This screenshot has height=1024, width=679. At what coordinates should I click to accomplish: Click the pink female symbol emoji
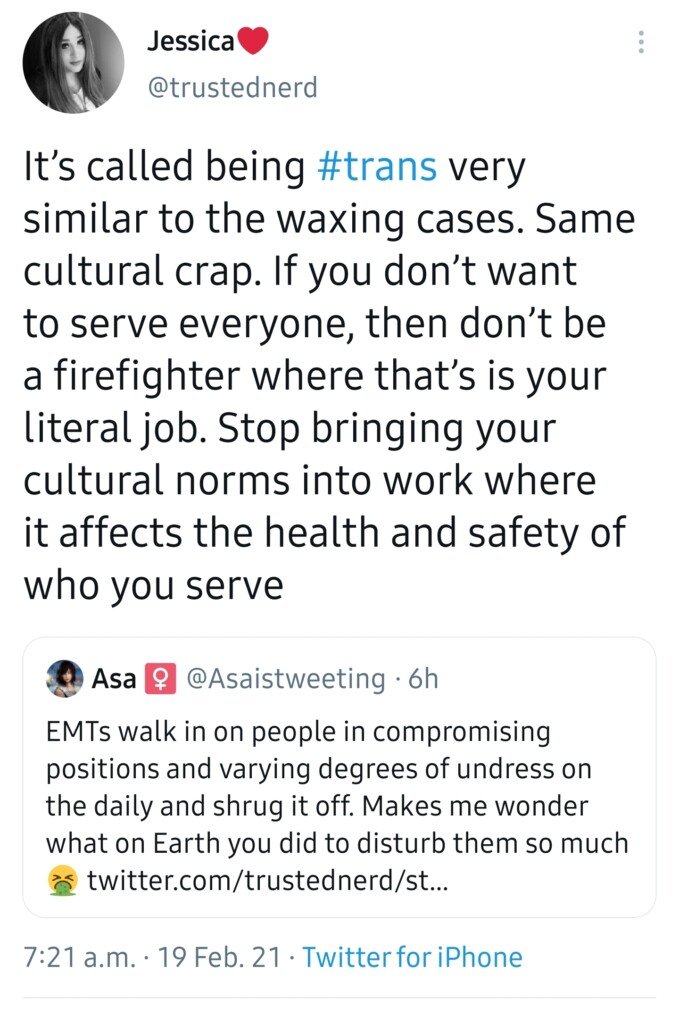coord(160,679)
